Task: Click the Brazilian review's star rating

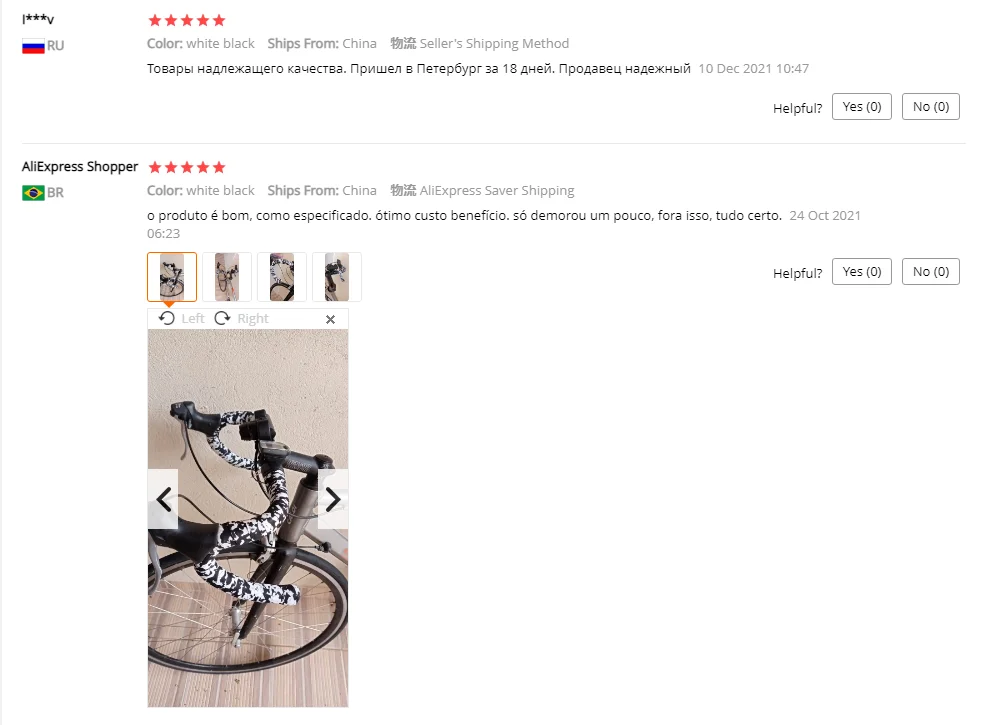Action: pyautogui.click(x=186, y=167)
